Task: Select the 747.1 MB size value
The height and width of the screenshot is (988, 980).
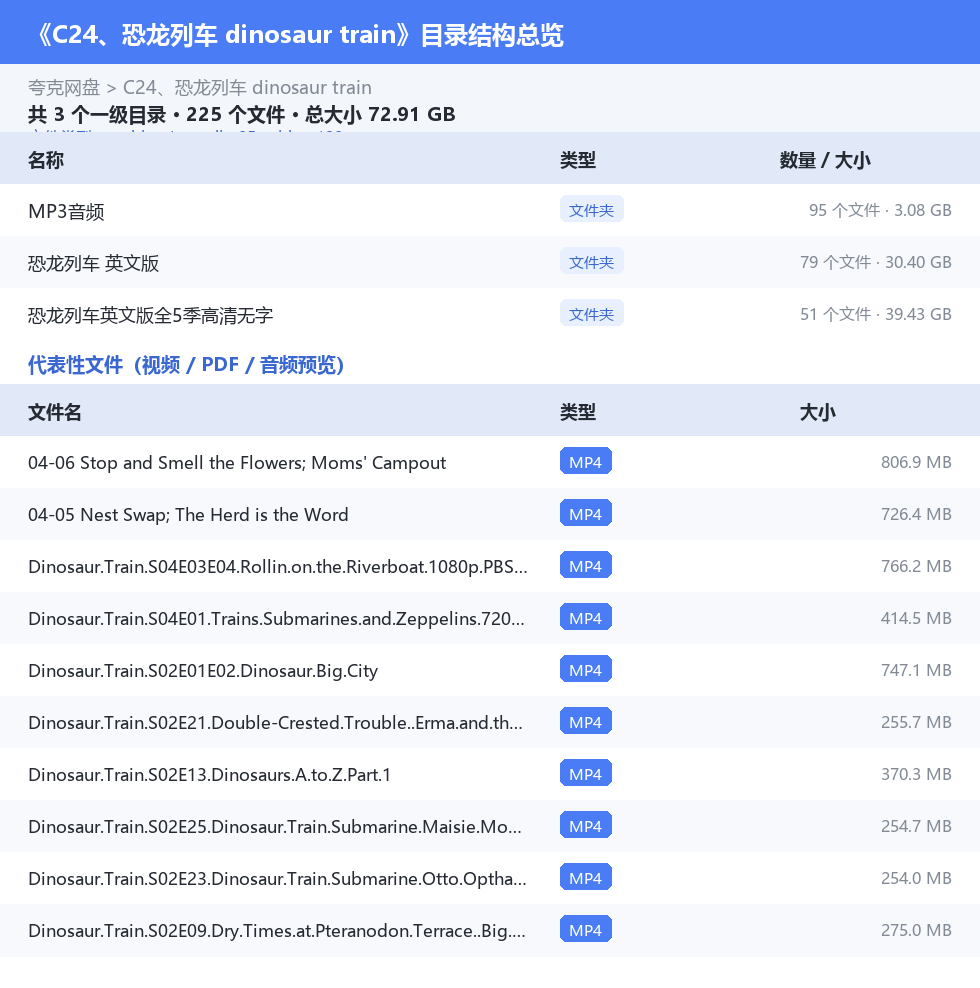Action: click(916, 670)
